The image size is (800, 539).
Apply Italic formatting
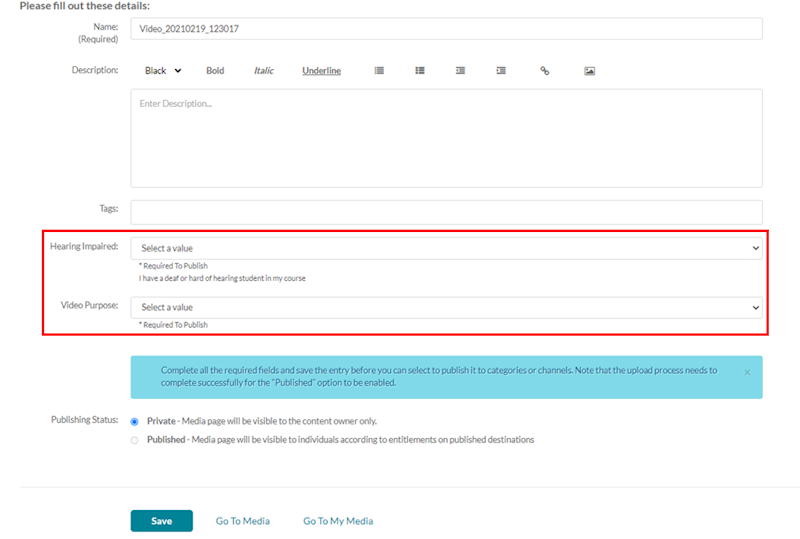[x=263, y=71]
